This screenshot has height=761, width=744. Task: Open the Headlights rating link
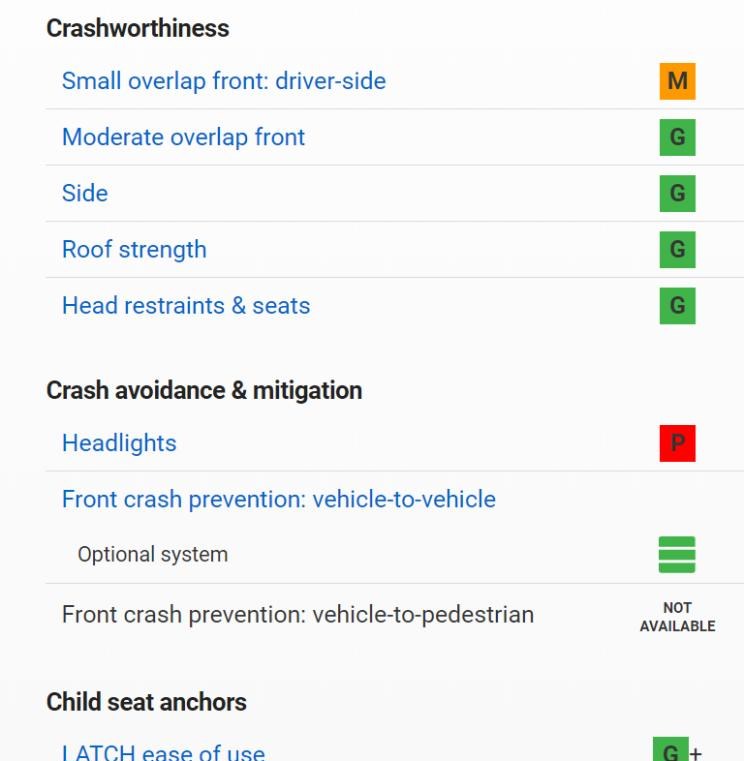119,444
